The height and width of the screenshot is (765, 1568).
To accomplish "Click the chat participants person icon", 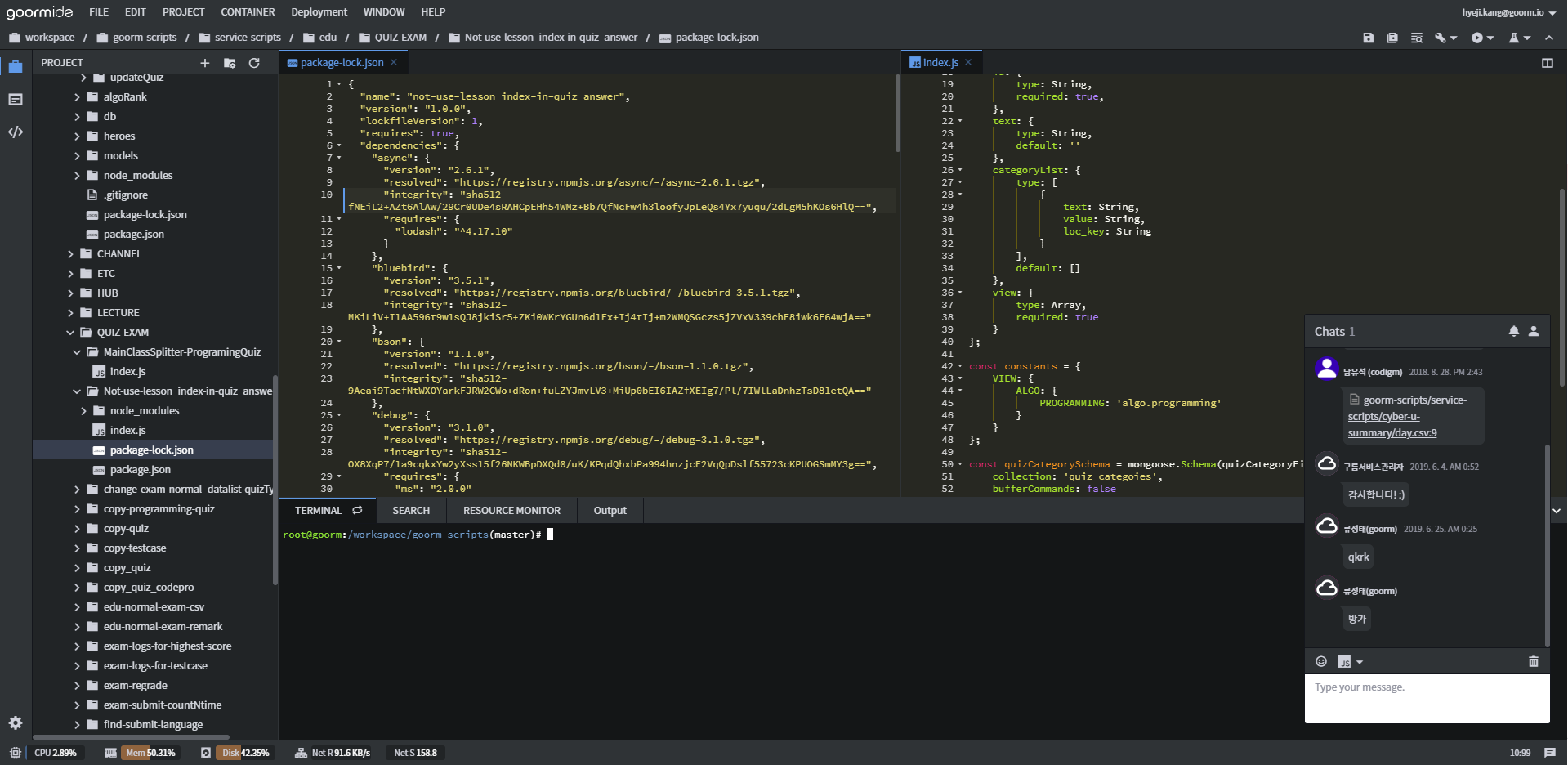I will point(1534,331).
